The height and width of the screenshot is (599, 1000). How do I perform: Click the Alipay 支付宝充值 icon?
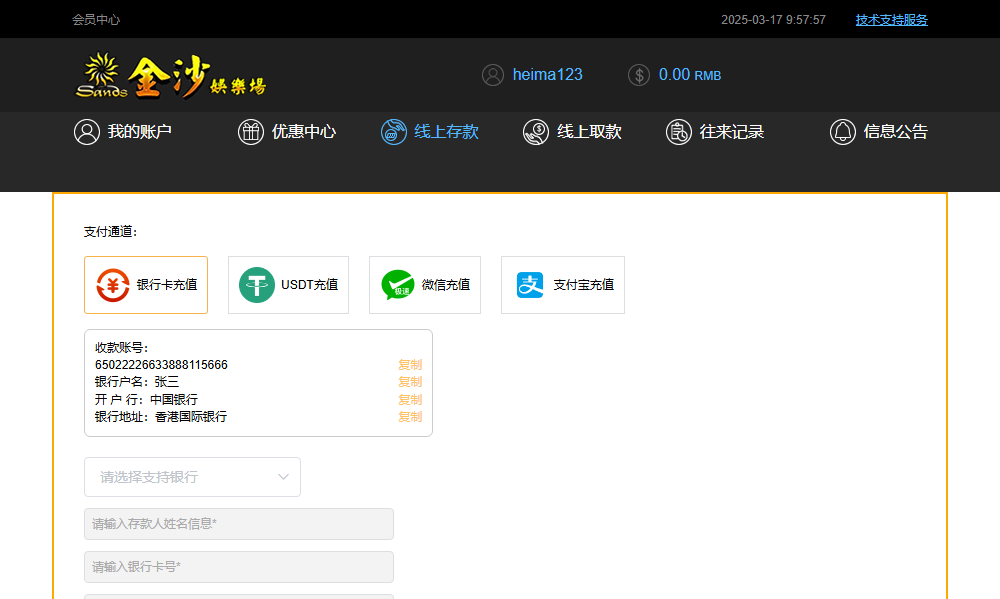530,285
